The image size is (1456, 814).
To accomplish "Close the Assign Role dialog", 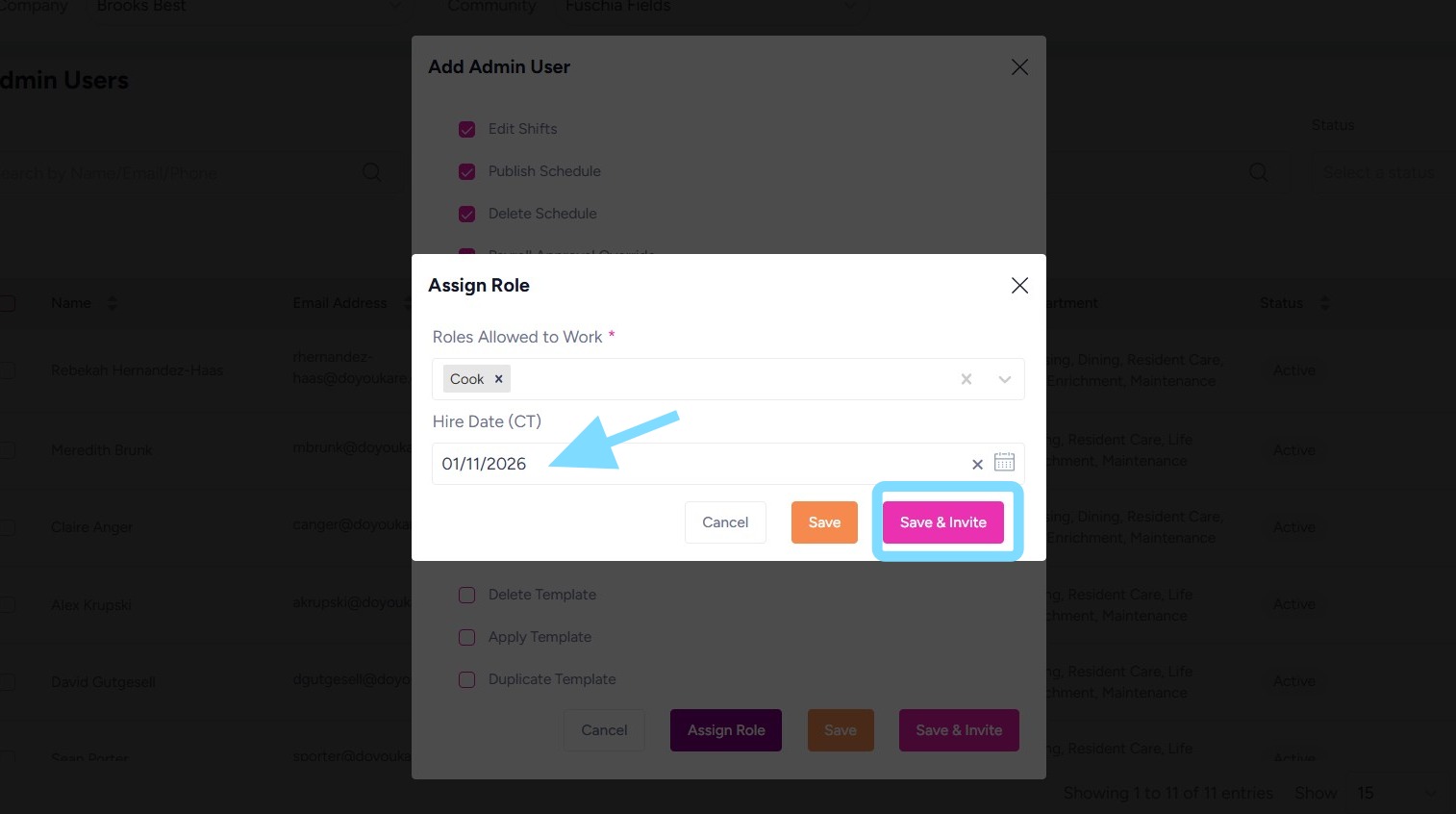I will [1019, 286].
